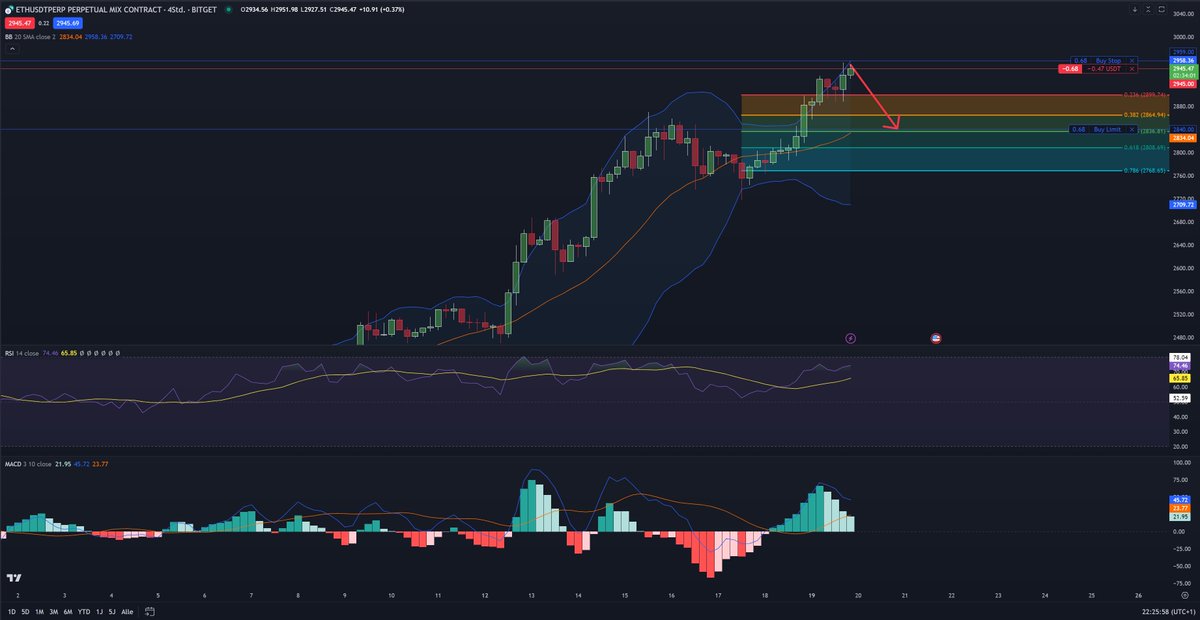The height and width of the screenshot is (620, 1200).
Task: Click the TradingView logo bottom left
Action: coord(14,578)
